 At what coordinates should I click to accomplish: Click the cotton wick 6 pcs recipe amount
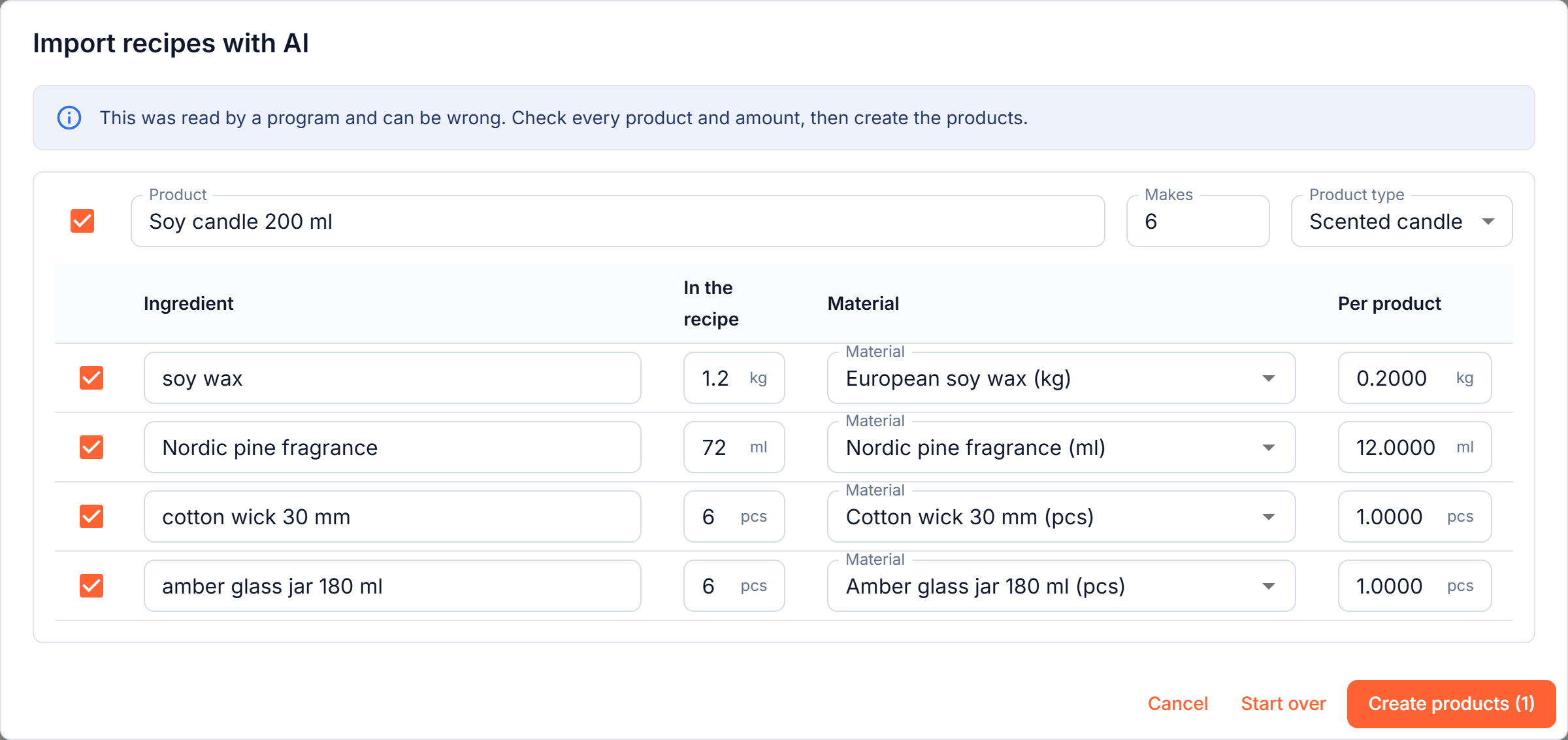[x=734, y=516]
